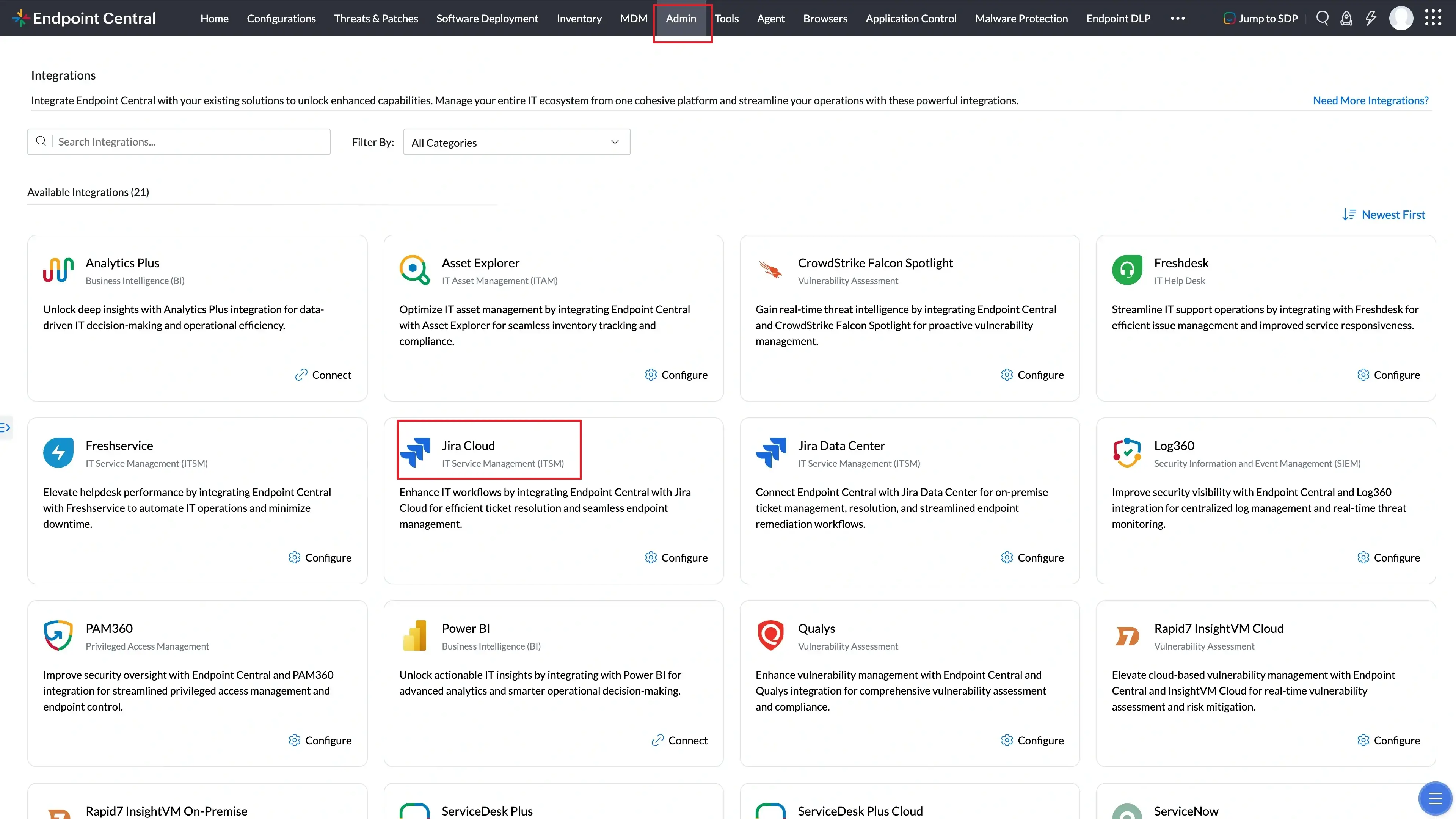Click the PAM360 shield logo
1456x819 pixels.
coord(58,635)
